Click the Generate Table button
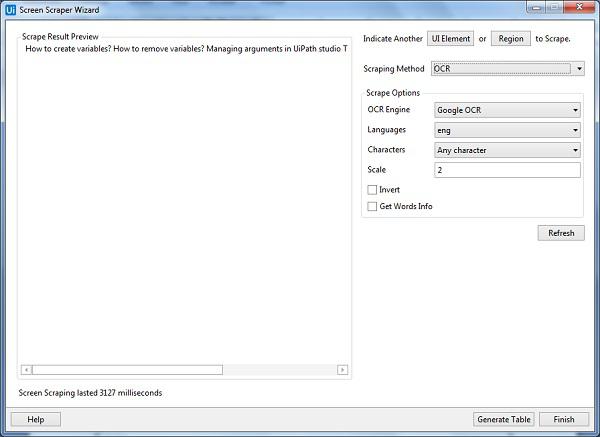 pyautogui.click(x=504, y=419)
